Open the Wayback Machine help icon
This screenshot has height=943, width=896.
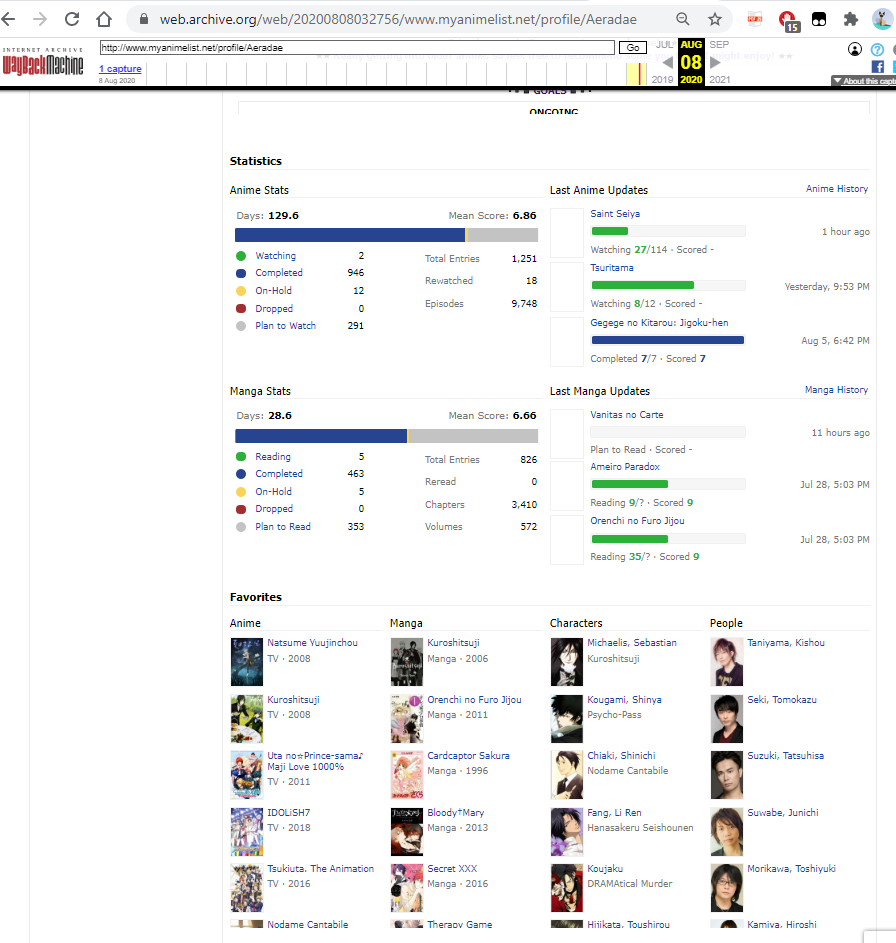(877, 49)
